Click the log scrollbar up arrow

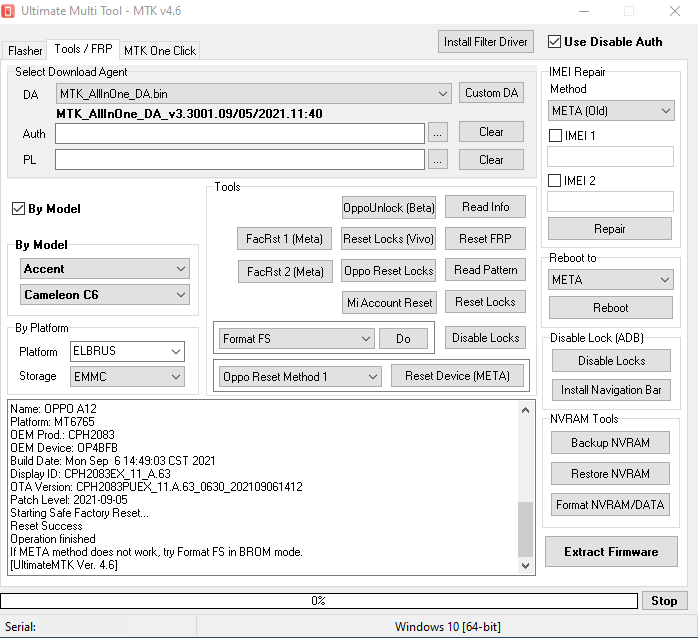click(x=526, y=410)
